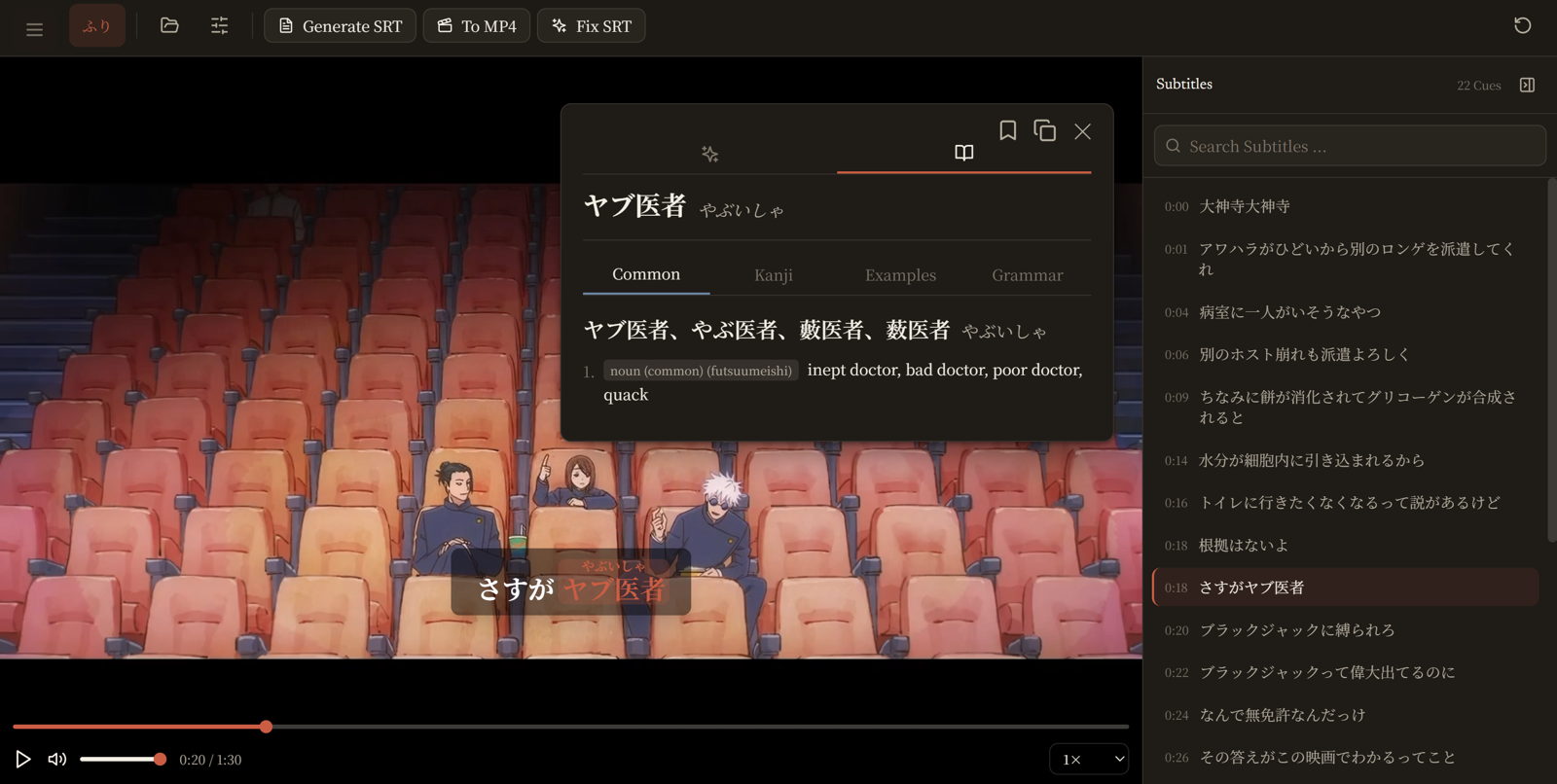Adjust the volume slider

[123, 759]
